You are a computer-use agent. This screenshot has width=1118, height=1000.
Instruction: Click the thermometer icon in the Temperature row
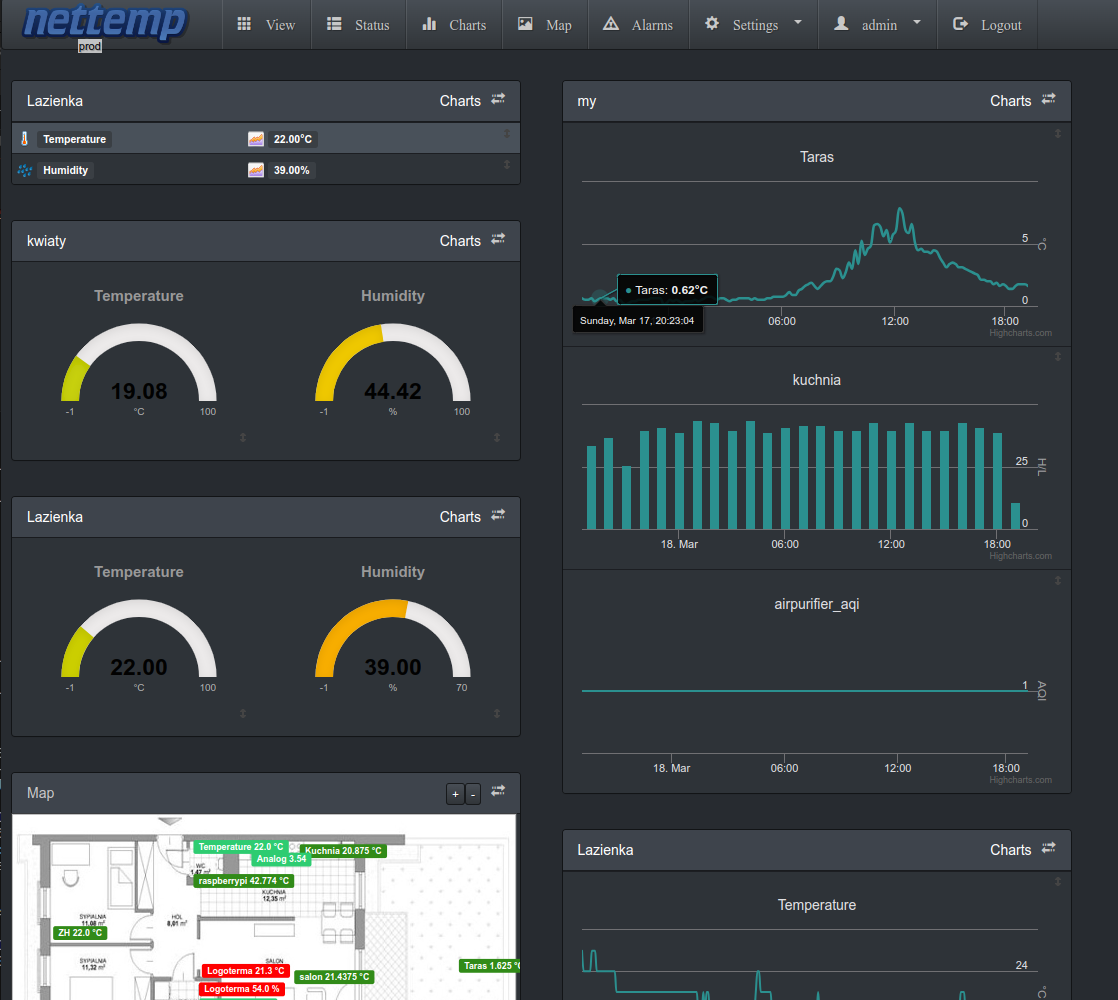(x=24, y=139)
